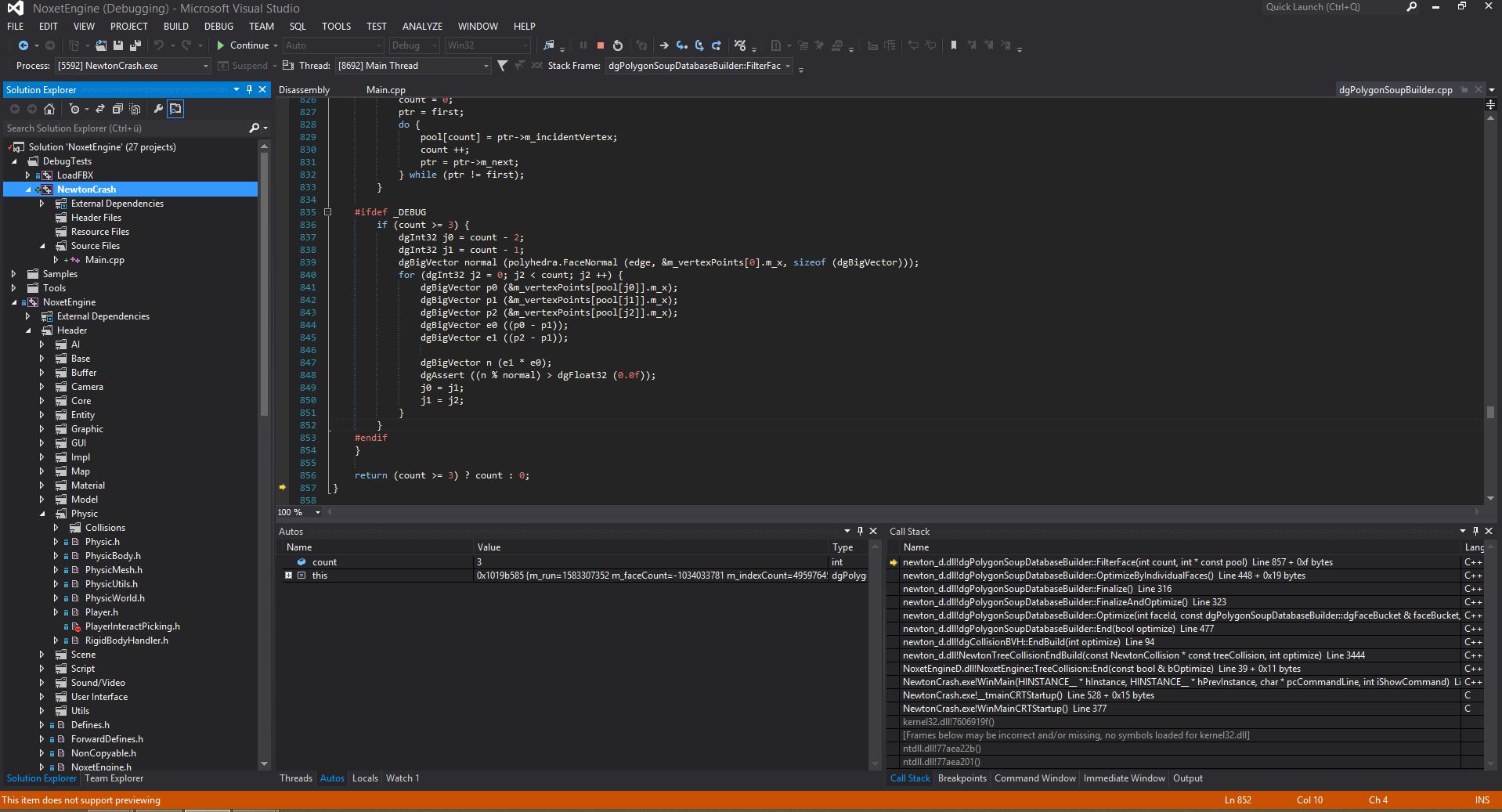
Task: Open the Process dropdown showing NewtonCrash.exe
Action: pyautogui.click(x=132, y=66)
